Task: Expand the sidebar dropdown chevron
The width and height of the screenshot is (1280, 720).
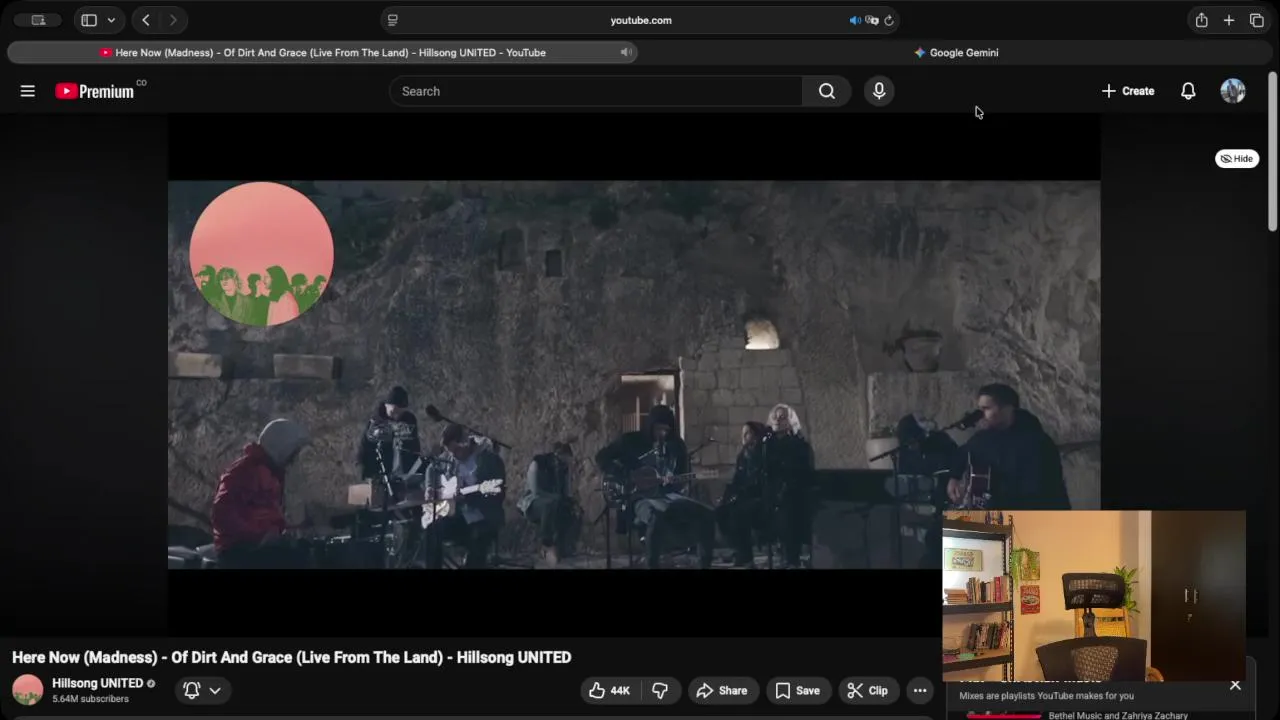Action: (111, 20)
